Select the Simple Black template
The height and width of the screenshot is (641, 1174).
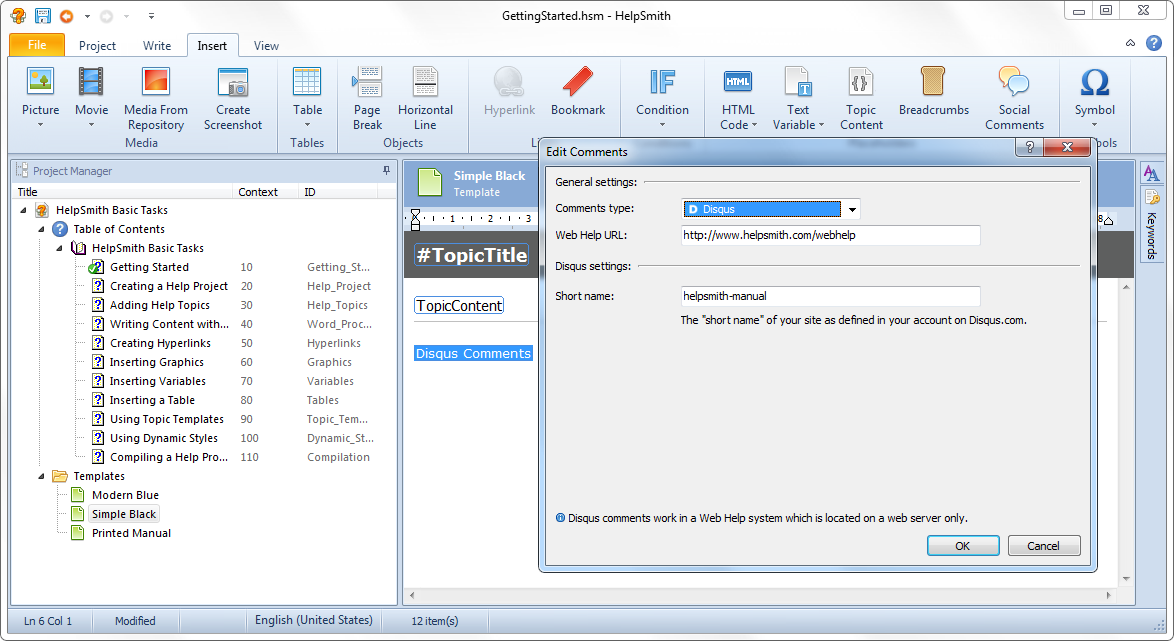pyautogui.click(x=124, y=514)
